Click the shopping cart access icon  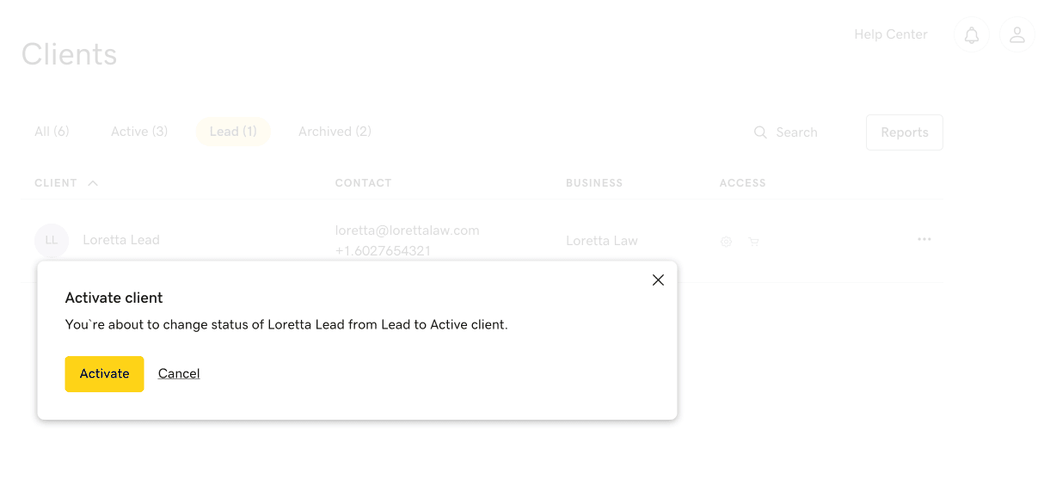pyautogui.click(x=754, y=242)
